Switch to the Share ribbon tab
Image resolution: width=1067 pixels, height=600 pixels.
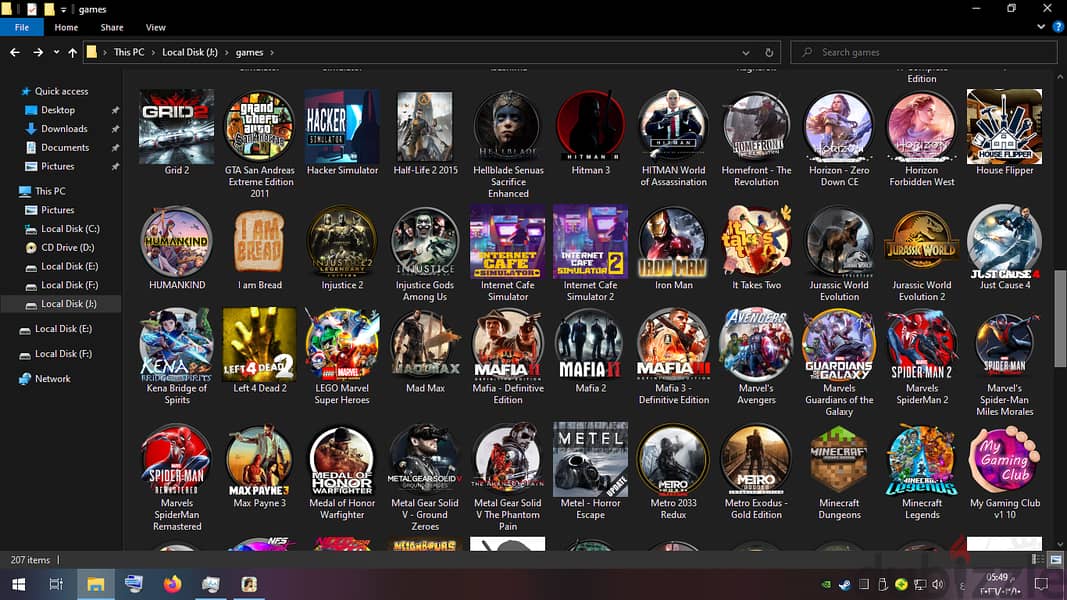coord(112,27)
